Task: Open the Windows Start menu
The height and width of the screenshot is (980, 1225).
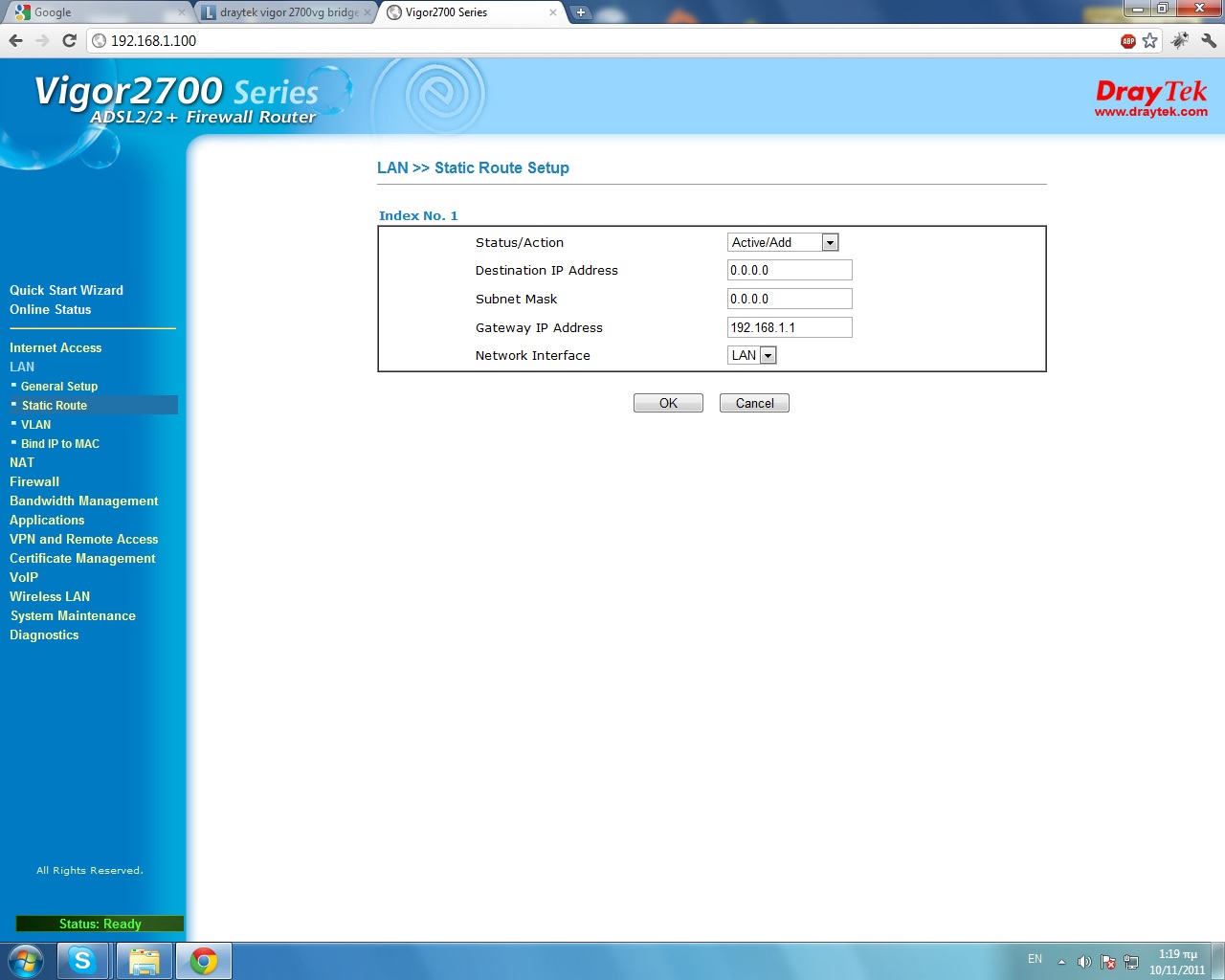Action: tap(26, 961)
